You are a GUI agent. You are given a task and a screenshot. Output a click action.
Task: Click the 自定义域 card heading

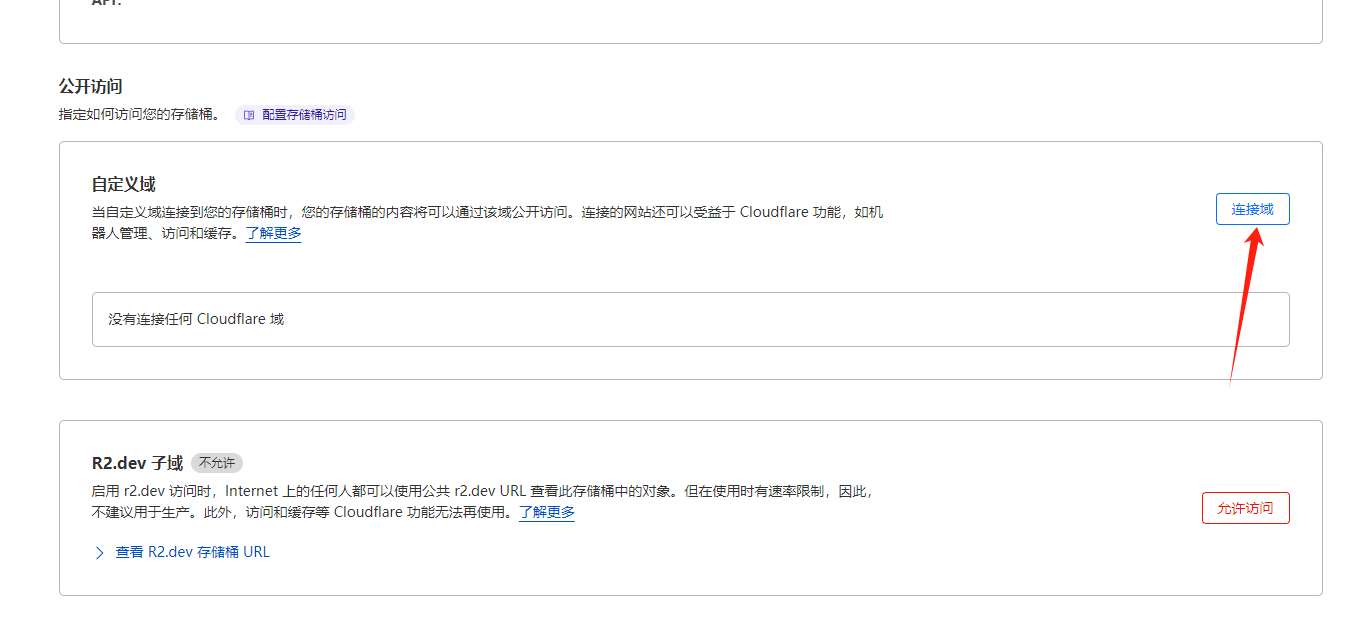tap(123, 184)
